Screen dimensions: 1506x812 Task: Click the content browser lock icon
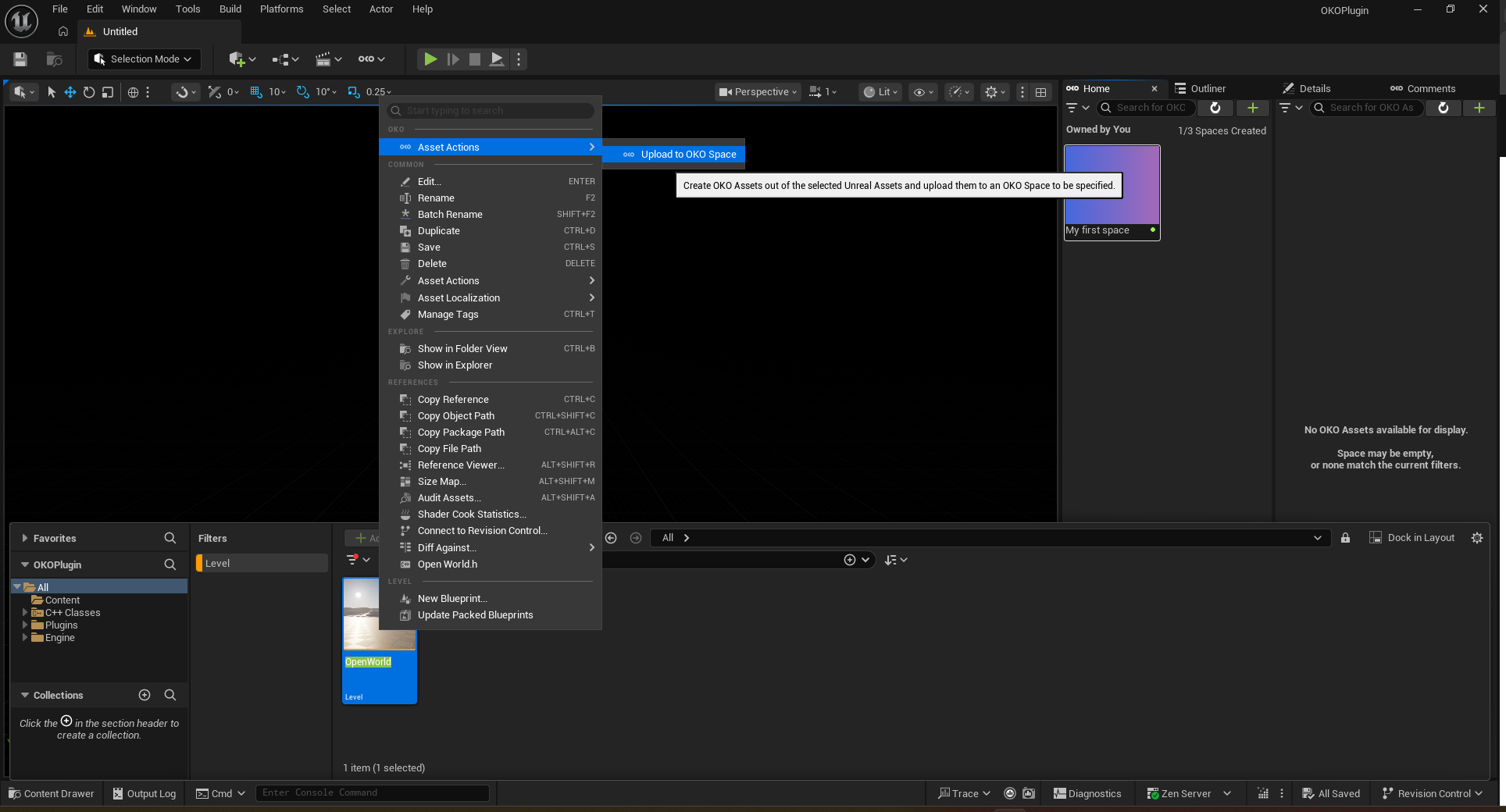[x=1345, y=538]
